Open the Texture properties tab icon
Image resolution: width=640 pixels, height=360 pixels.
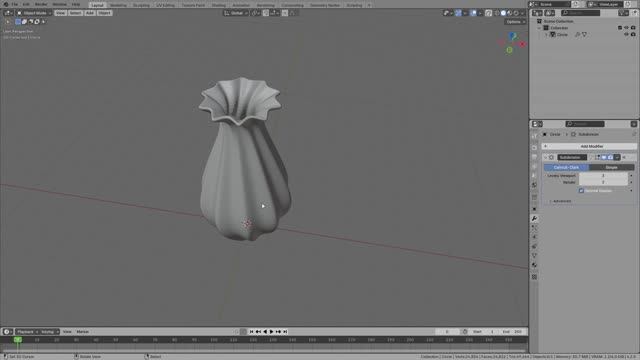click(534, 277)
